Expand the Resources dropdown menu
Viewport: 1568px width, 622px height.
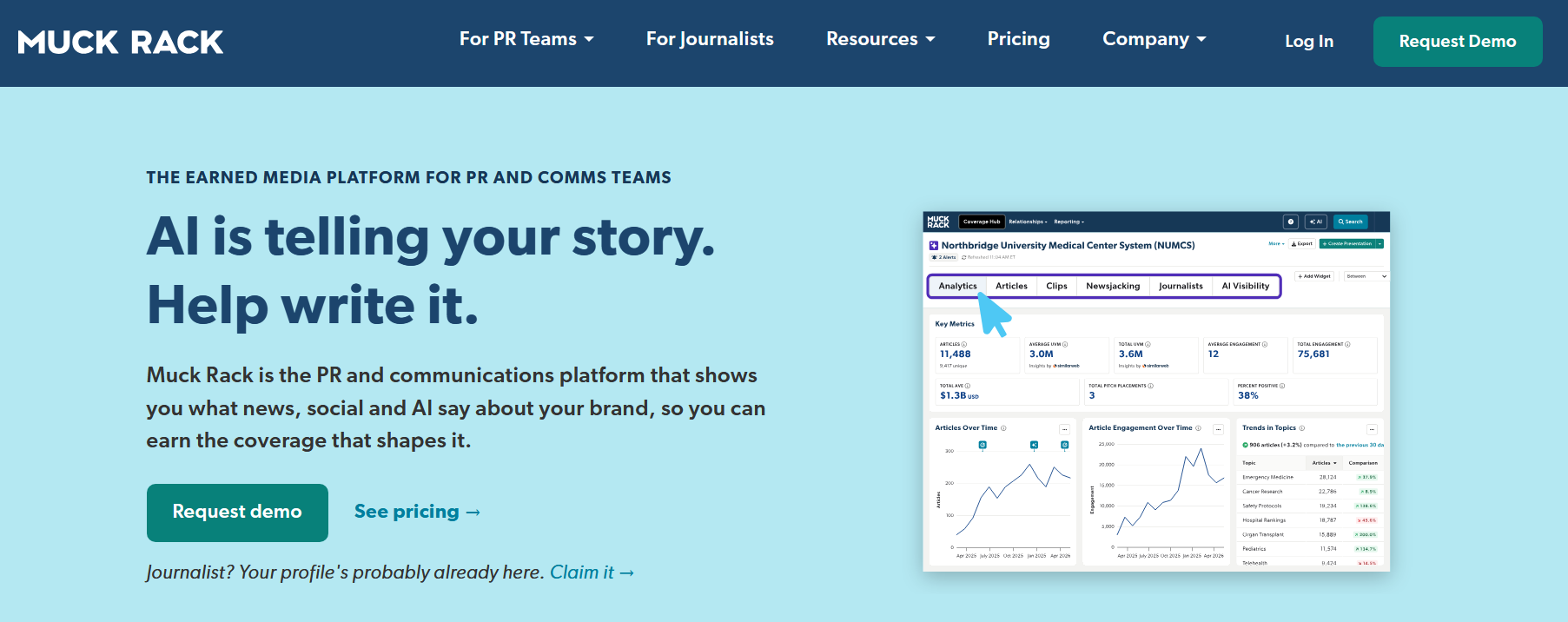pos(881,39)
